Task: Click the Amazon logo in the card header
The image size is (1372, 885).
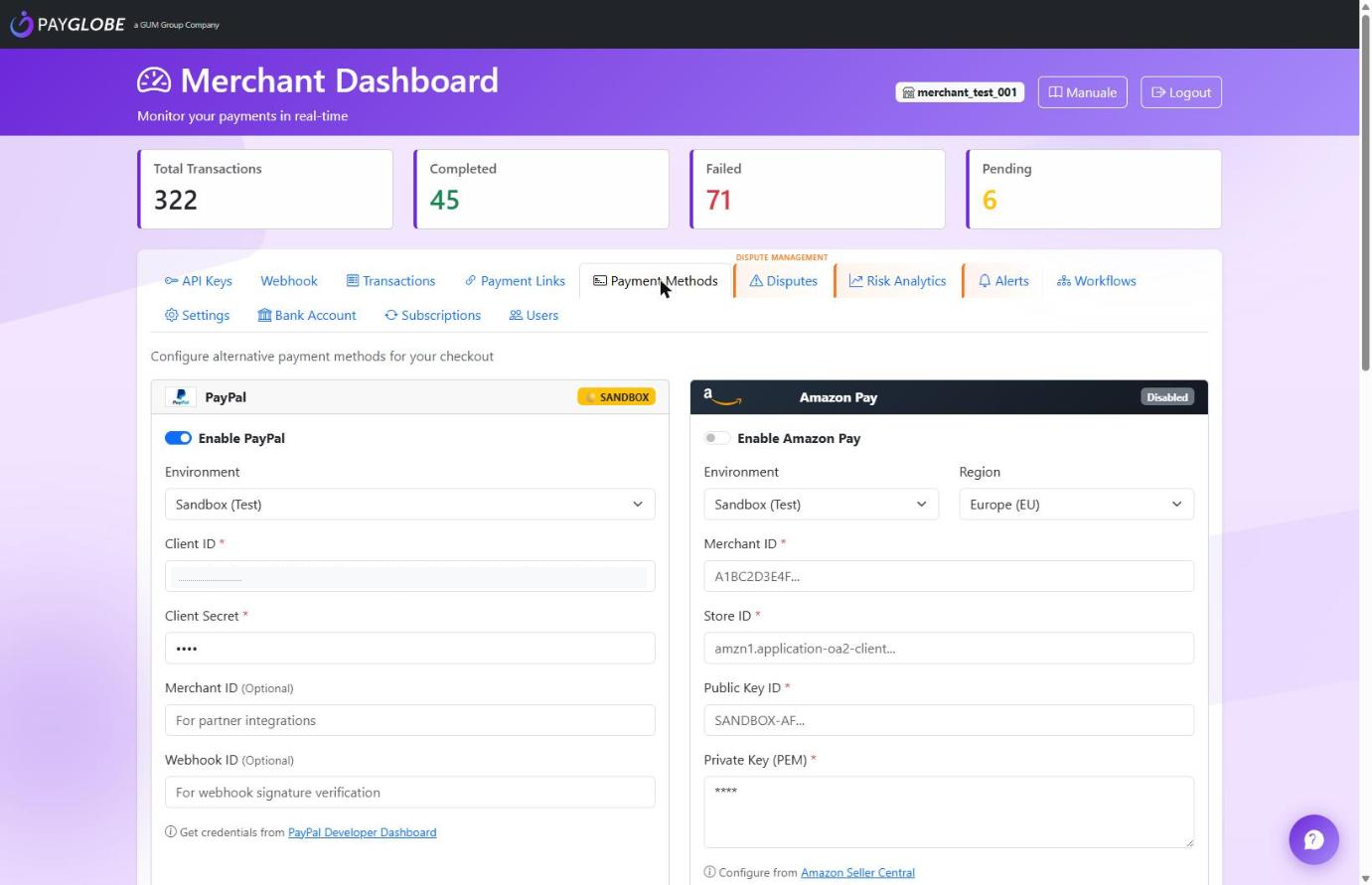Action: point(722,397)
